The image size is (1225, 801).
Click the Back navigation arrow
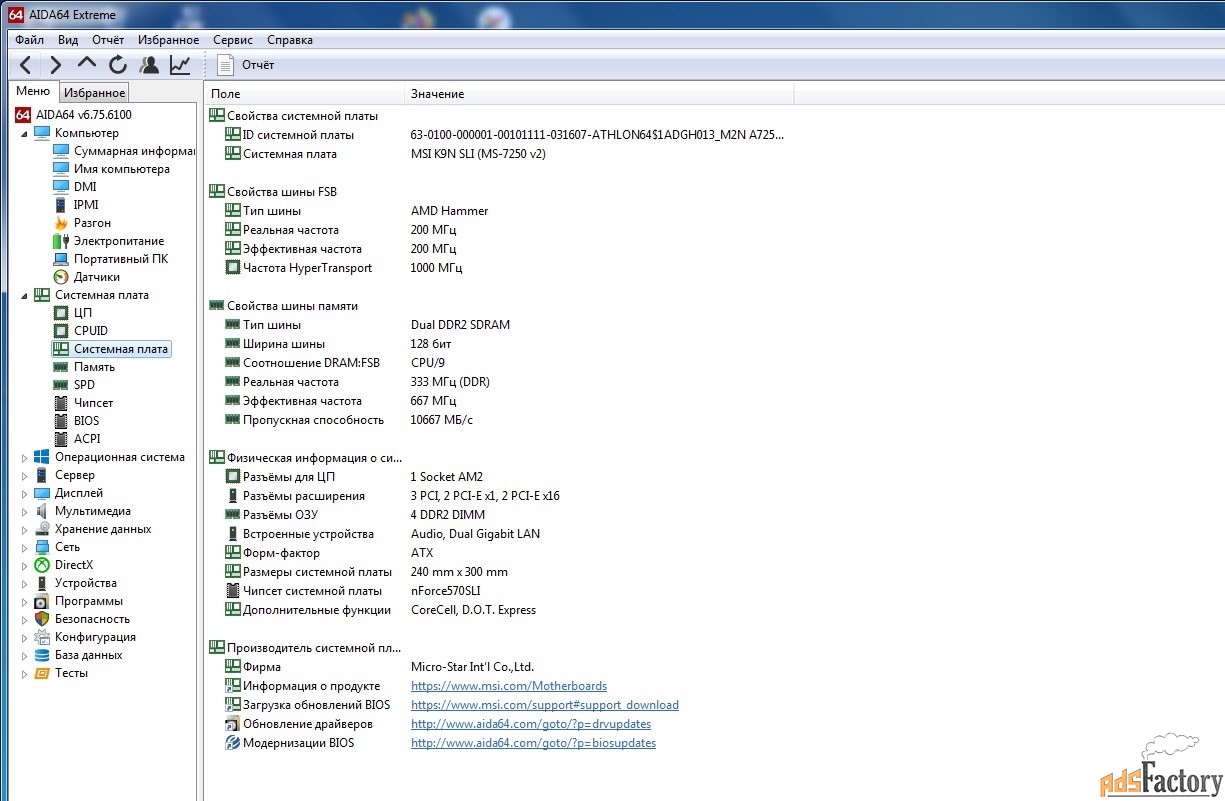(x=25, y=65)
